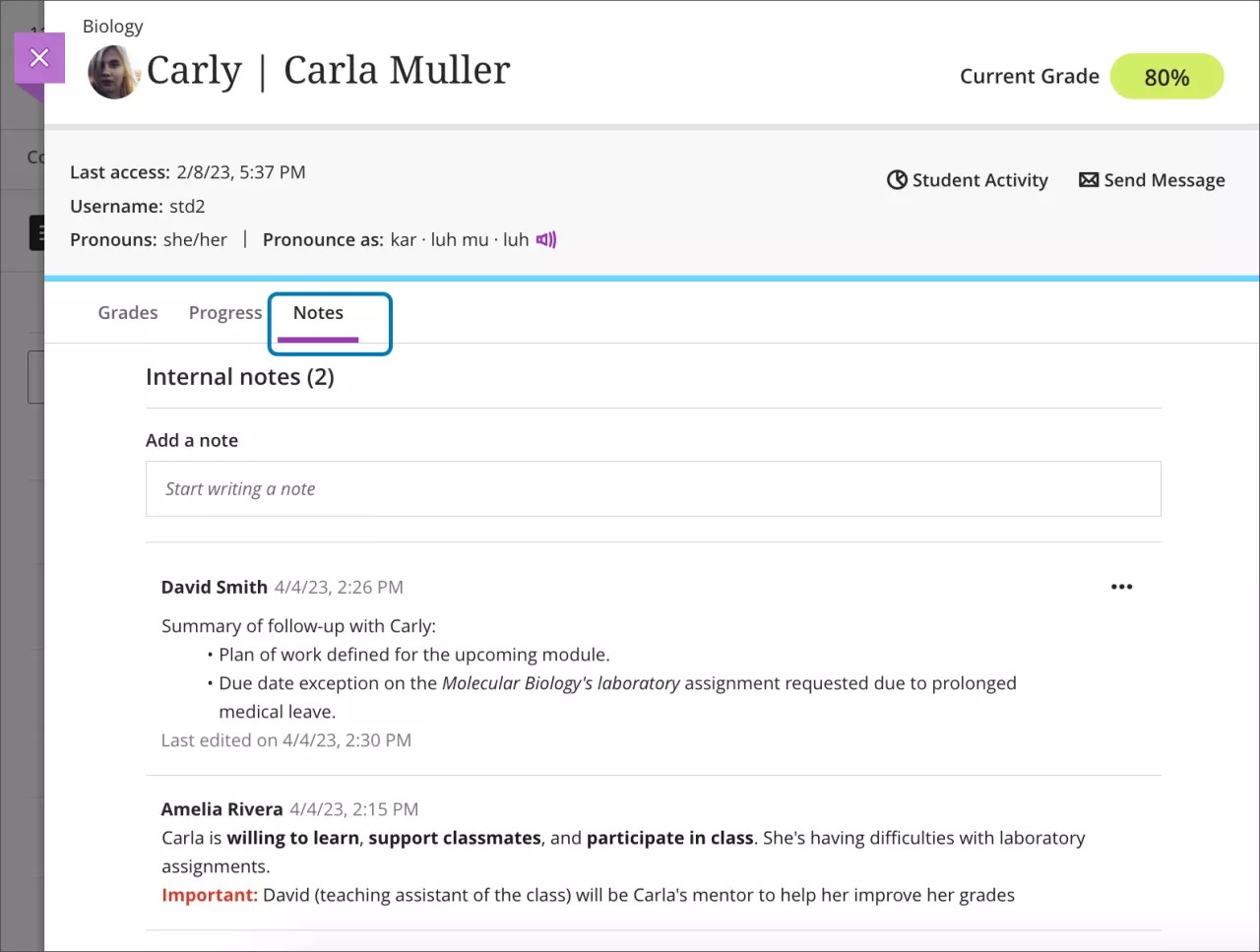The width and height of the screenshot is (1260, 952).
Task: Click the username std2 text
Action: [x=187, y=206]
